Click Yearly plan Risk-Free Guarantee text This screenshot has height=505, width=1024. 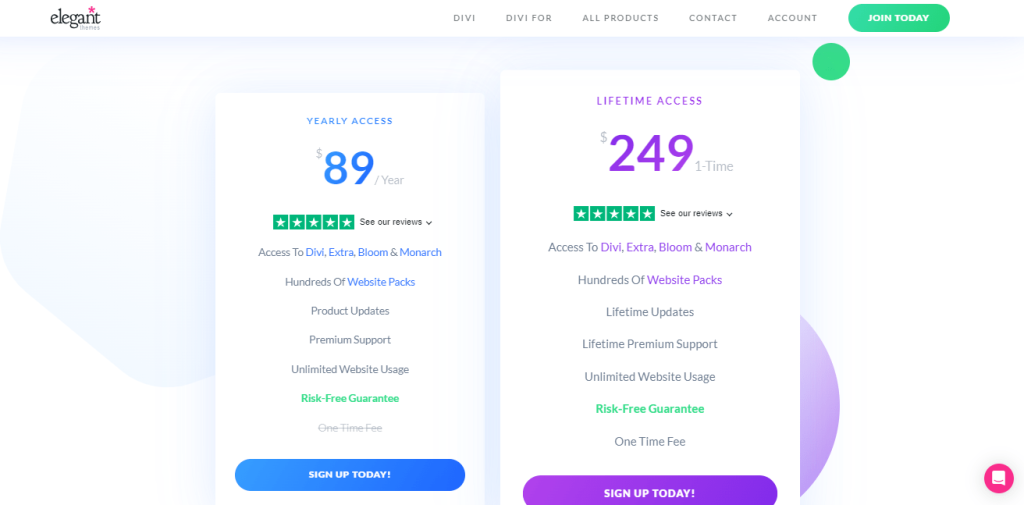pyautogui.click(x=350, y=399)
